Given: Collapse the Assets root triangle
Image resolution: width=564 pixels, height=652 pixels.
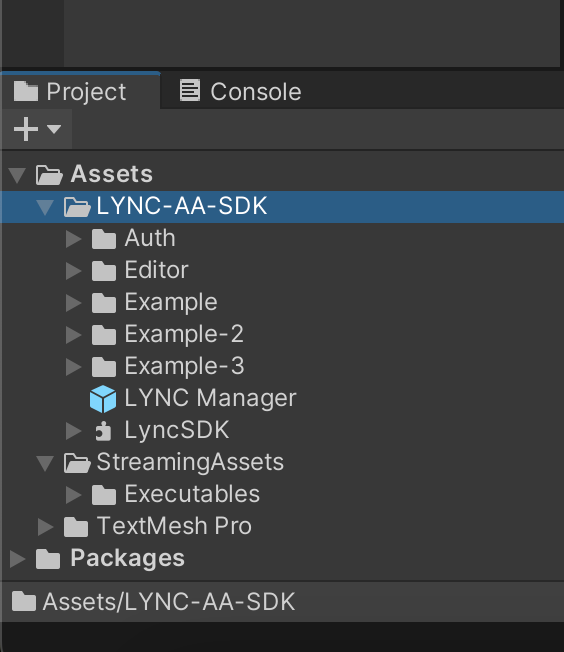Looking at the screenshot, I should click(17, 175).
